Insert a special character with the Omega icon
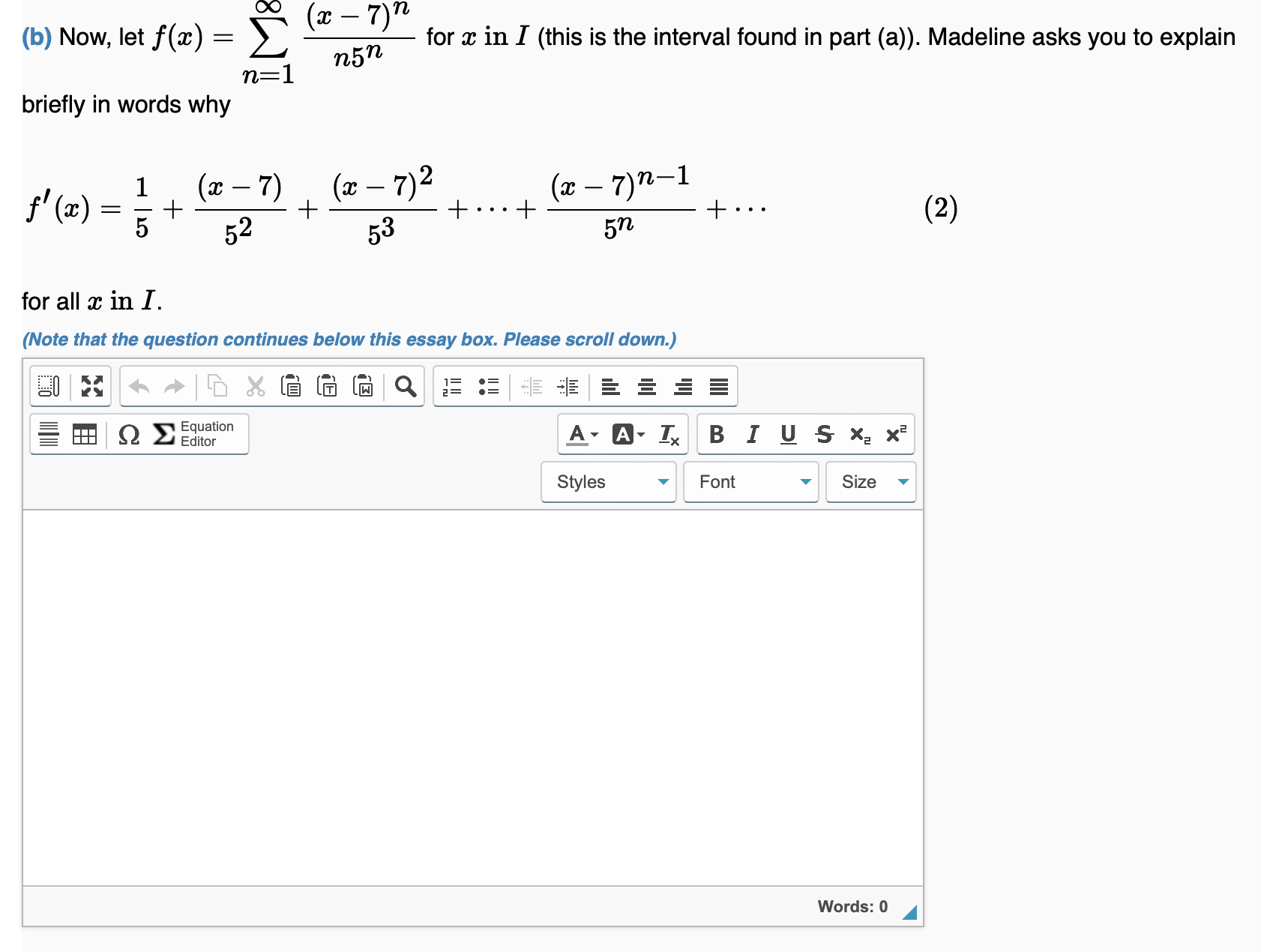The image size is (1261, 952). [129, 434]
